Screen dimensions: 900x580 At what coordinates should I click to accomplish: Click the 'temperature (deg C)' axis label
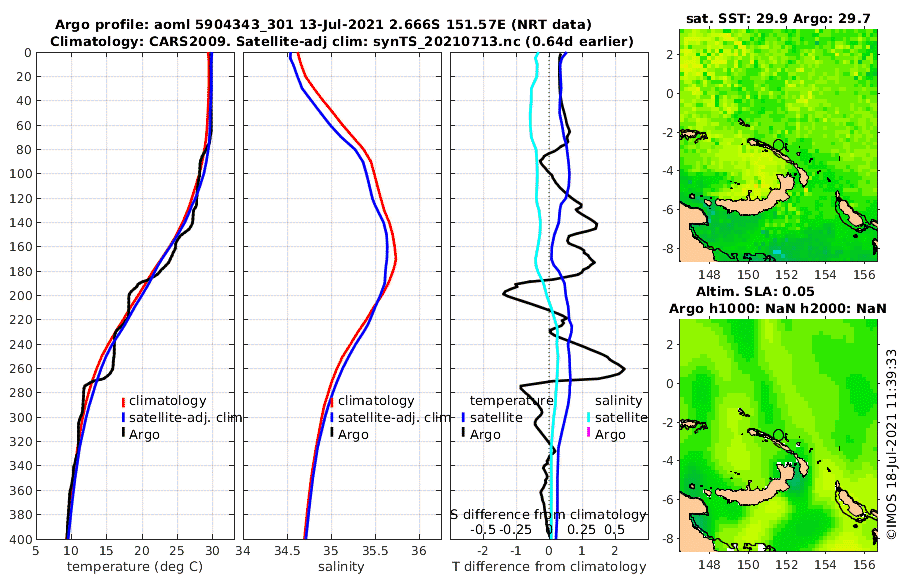click(135, 567)
